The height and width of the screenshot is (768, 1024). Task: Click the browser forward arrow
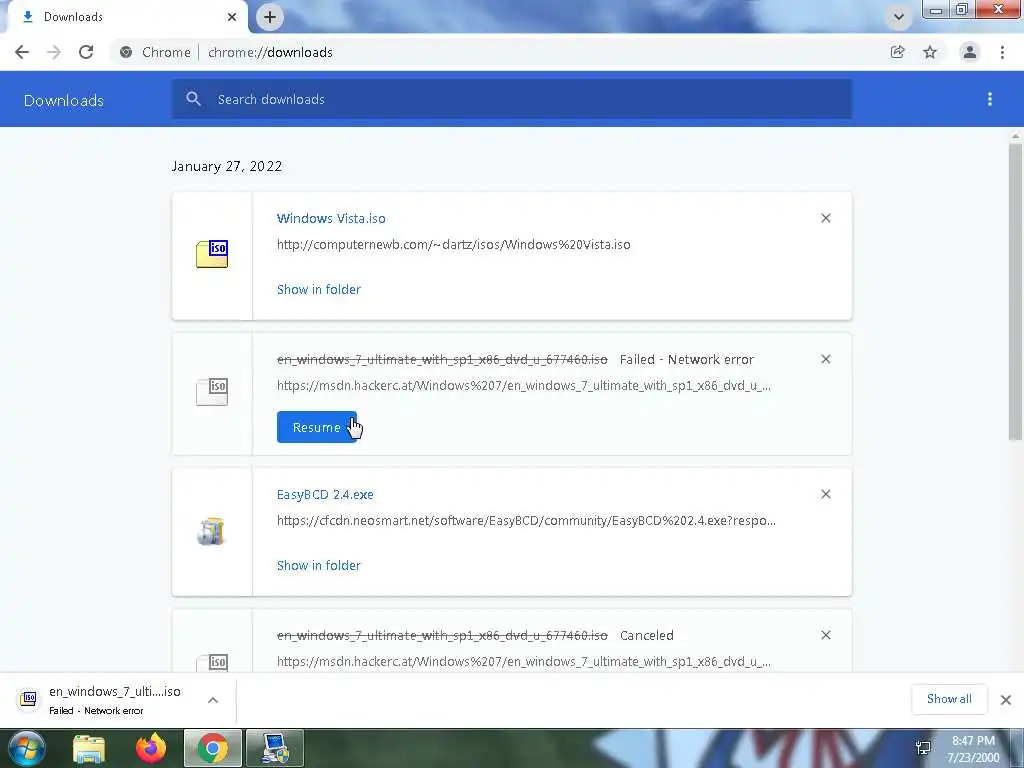click(54, 52)
